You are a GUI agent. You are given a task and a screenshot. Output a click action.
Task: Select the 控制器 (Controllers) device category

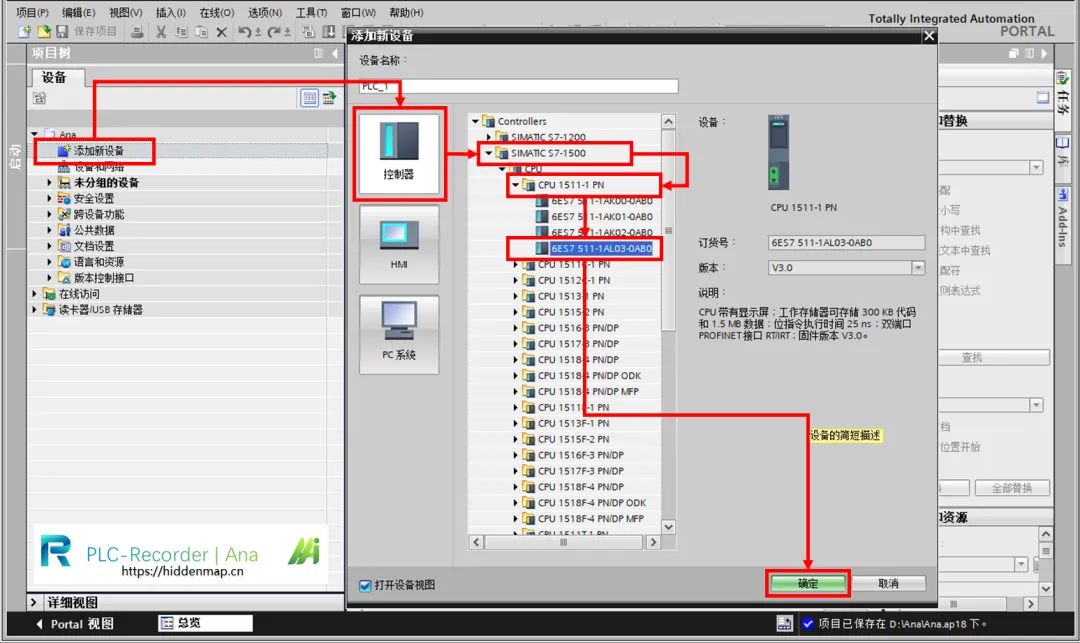[x=399, y=153]
